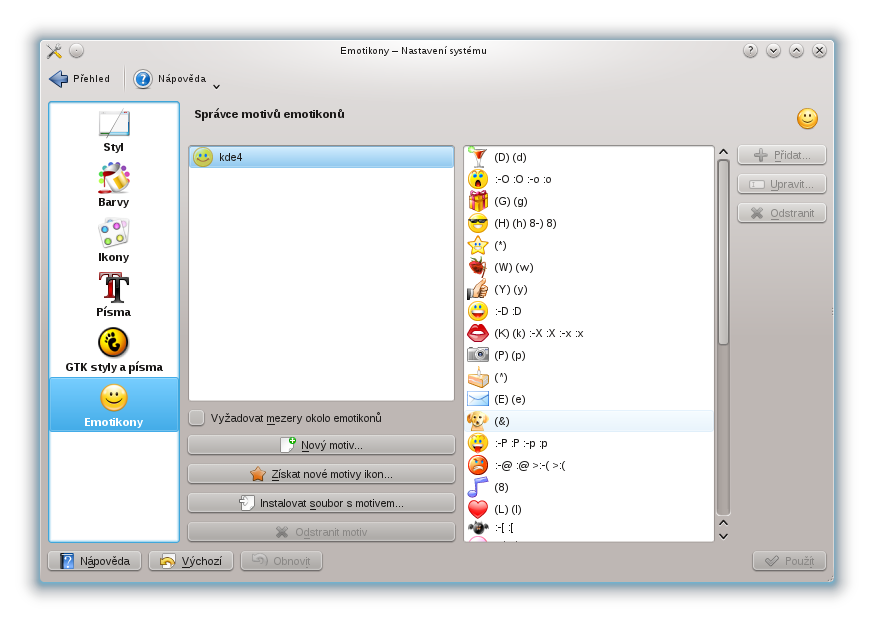Image resolution: width=874 pixels, height=622 pixels.
Task: Click Získat nové motivy ikon button
Action: click(322, 474)
